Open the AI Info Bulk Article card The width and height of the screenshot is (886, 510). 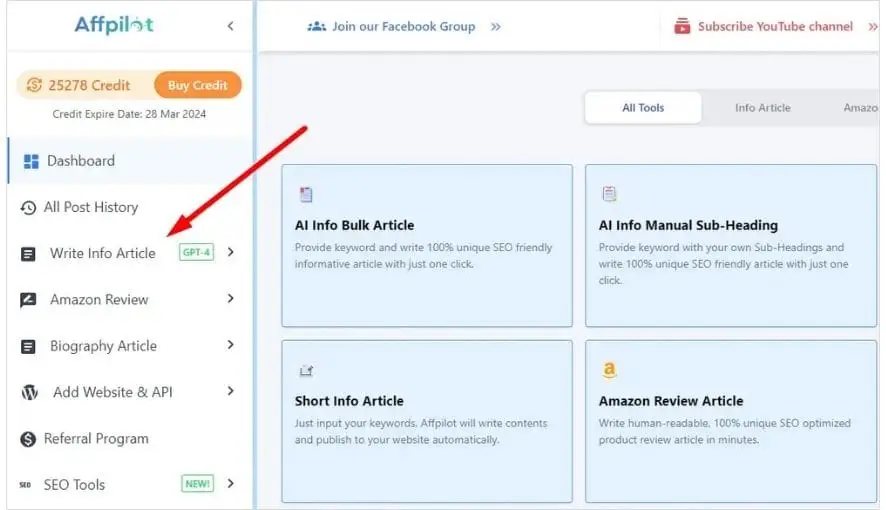pos(427,246)
